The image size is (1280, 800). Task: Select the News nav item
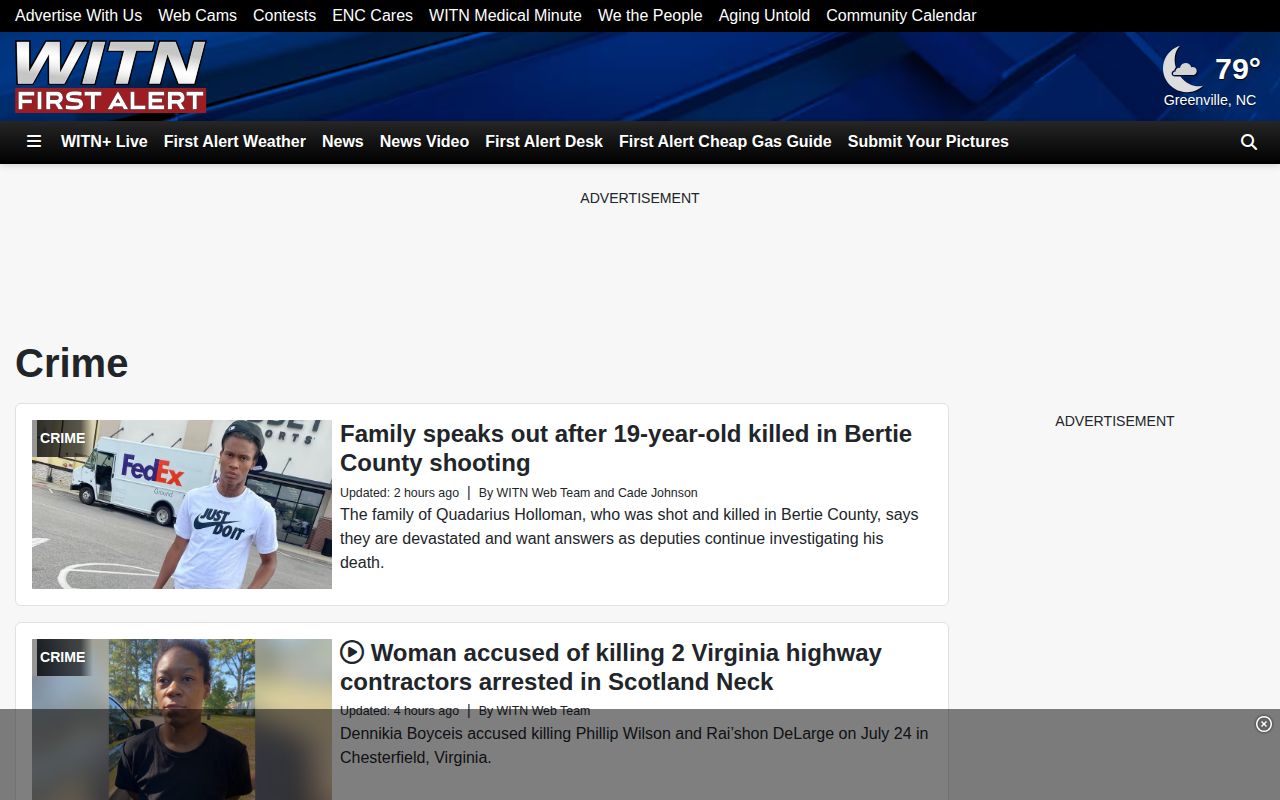coord(343,142)
